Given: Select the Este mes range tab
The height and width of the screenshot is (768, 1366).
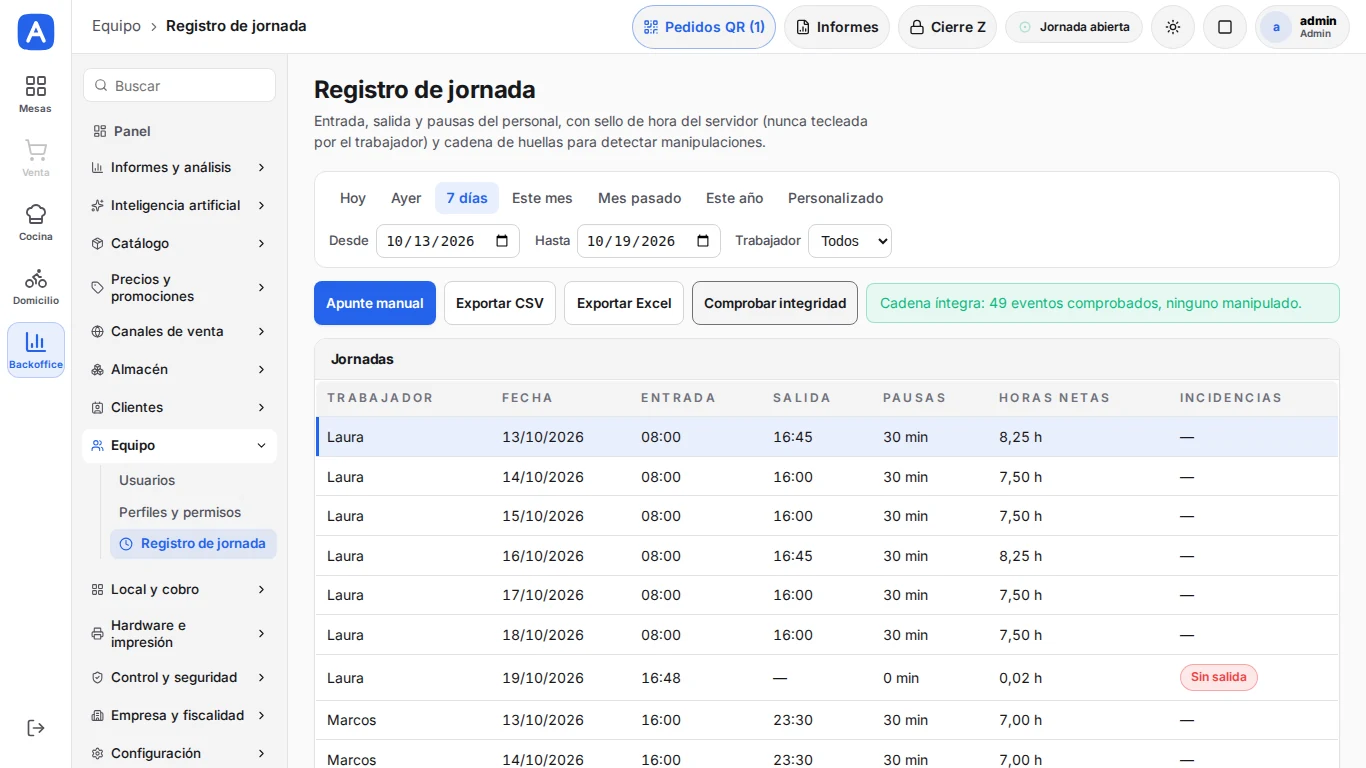Looking at the screenshot, I should 542,198.
